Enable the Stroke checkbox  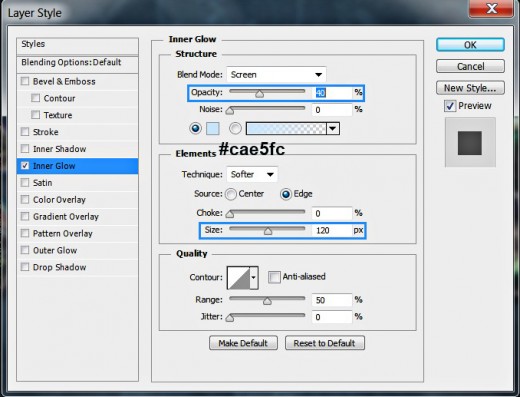[x=25, y=132]
